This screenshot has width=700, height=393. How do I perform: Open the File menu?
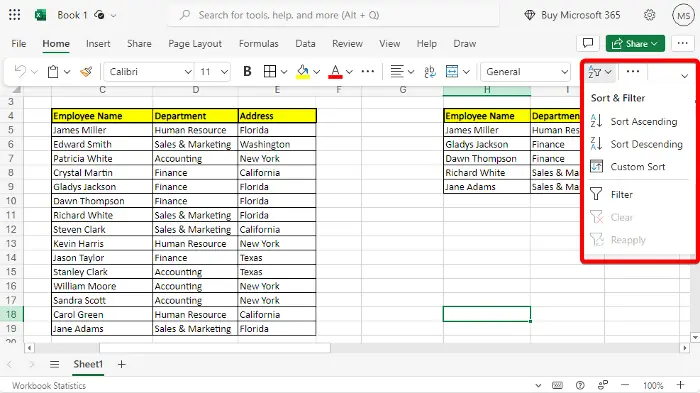pyautogui.click(x=18, y=43)
